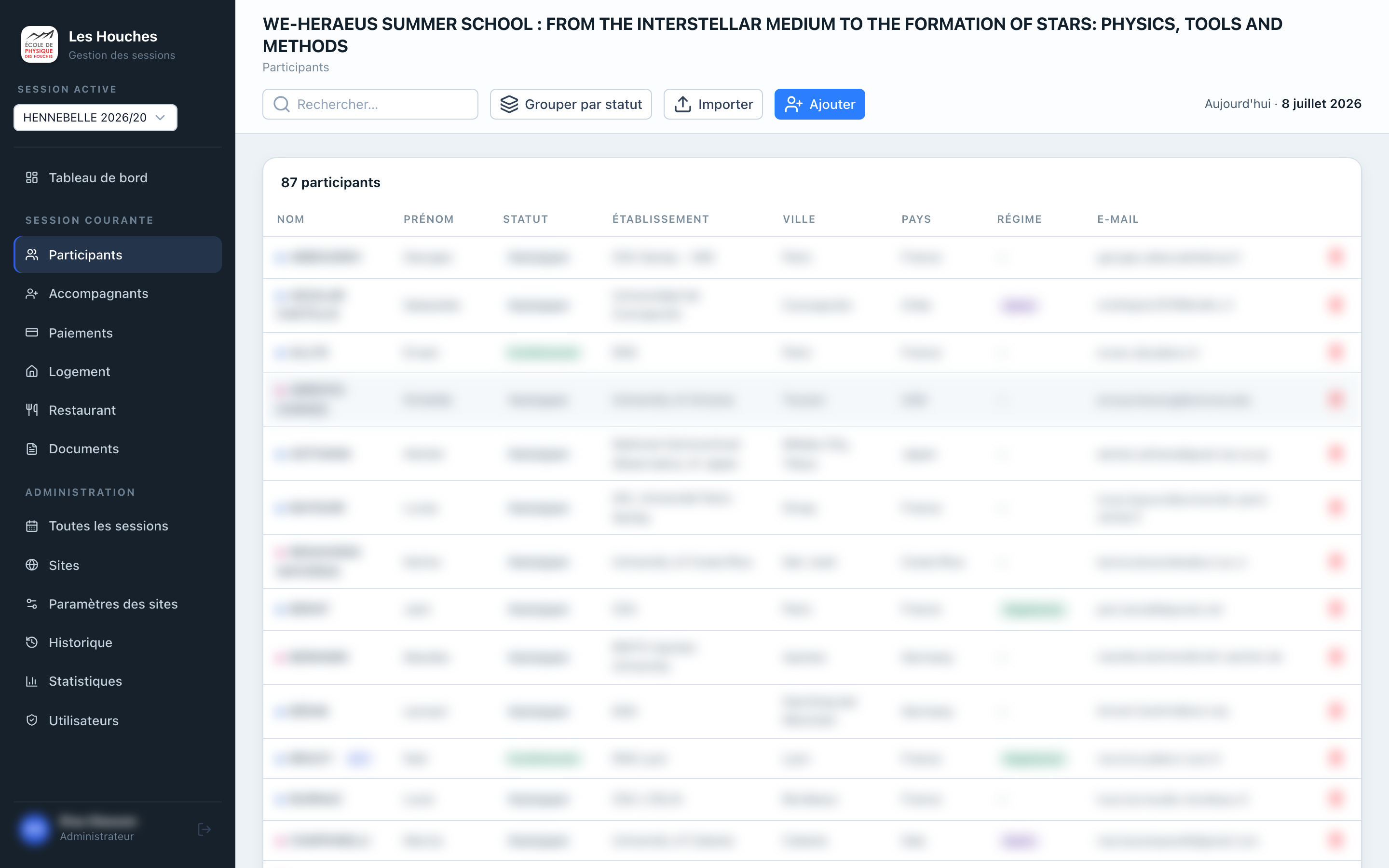Click the VILLE column header
The height and width of the screenshot is (868, 1389).
point(799,219)
